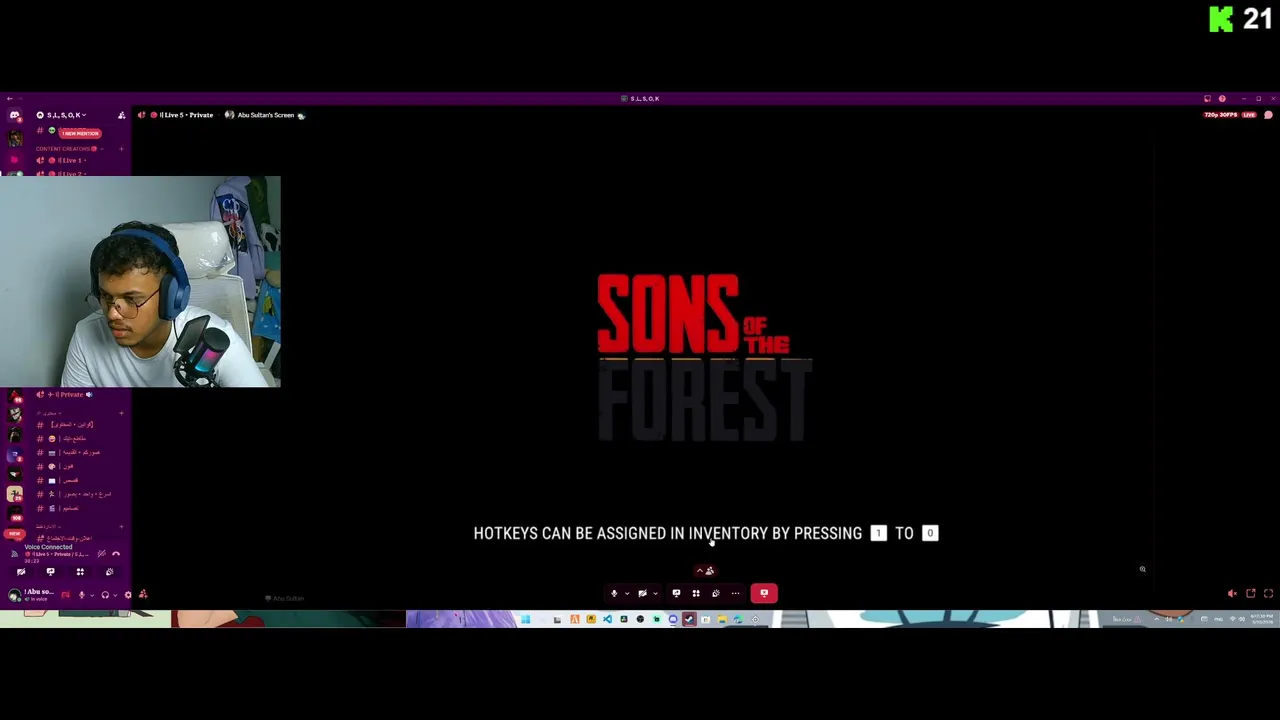1280x720 pixels.
Task: Disconnect from voice in Voice Connected panel
Action: [116, 554]
